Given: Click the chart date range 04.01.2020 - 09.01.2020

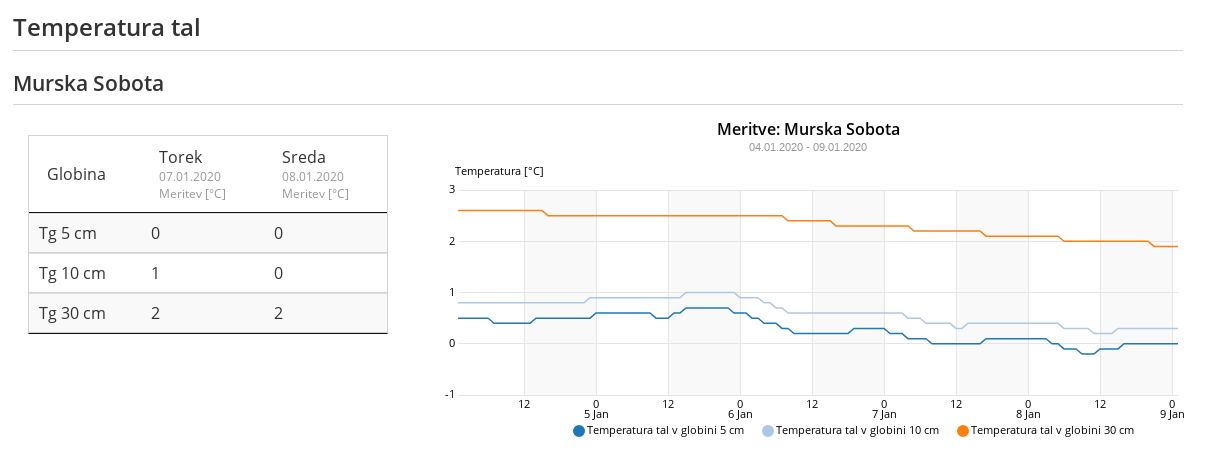Looking at the screenshot, I should (x=808, y=147).
